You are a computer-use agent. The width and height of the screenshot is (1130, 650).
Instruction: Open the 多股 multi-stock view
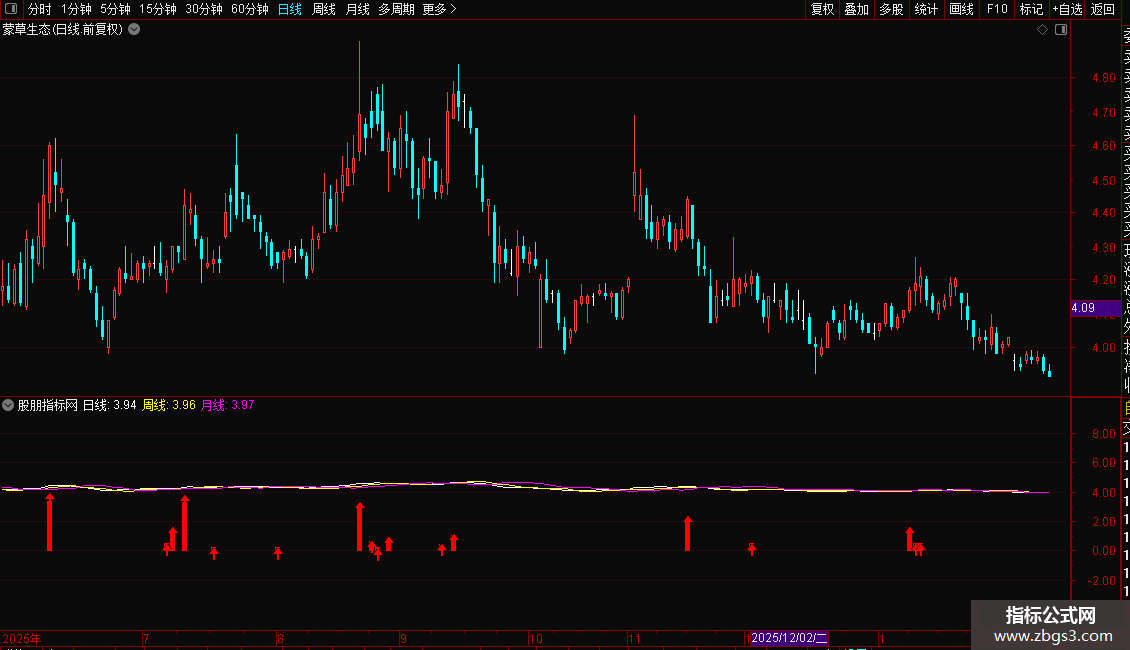[891, 9]
